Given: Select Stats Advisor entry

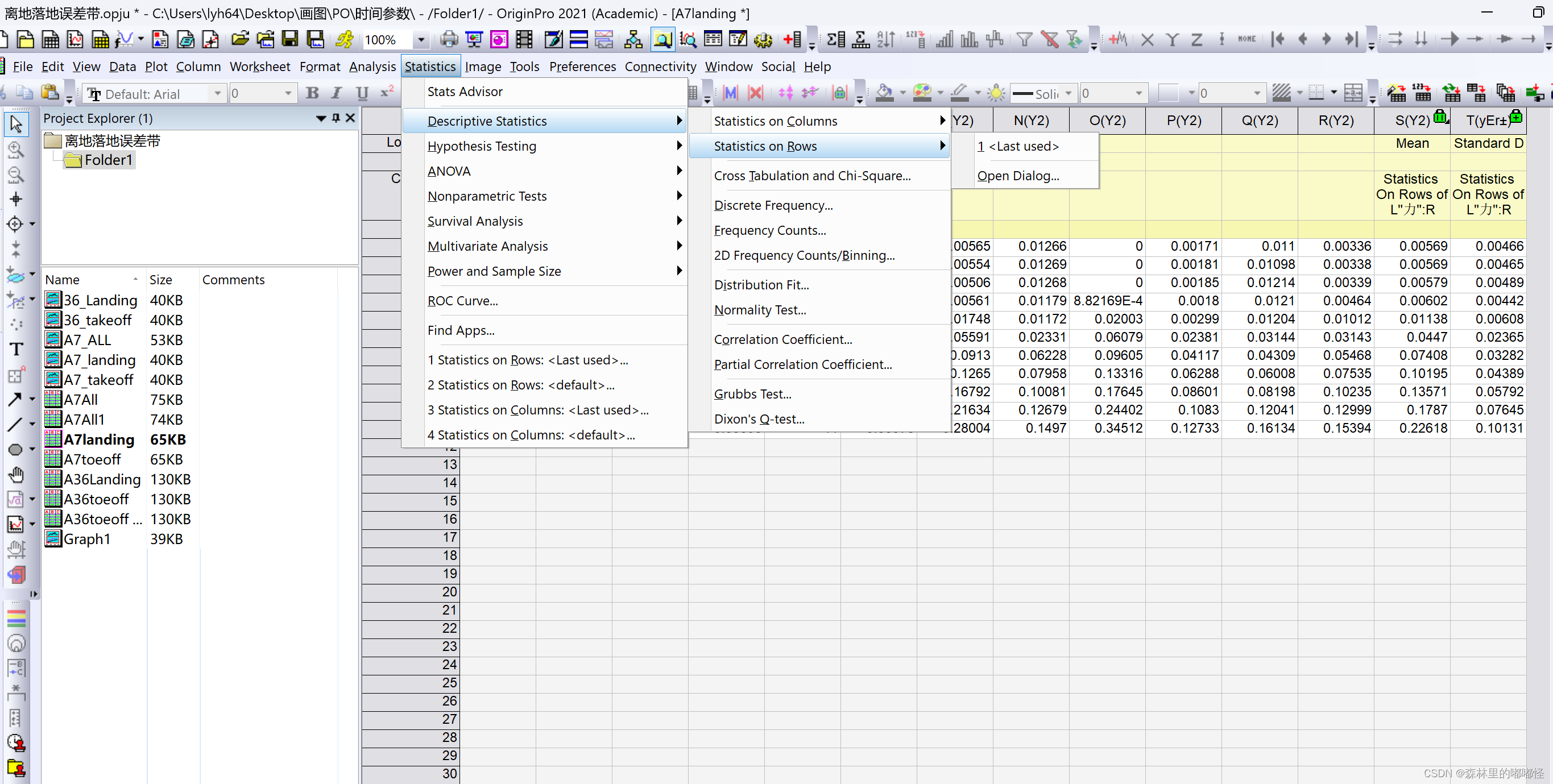Looking at the screenshot, I should point(465,92).
